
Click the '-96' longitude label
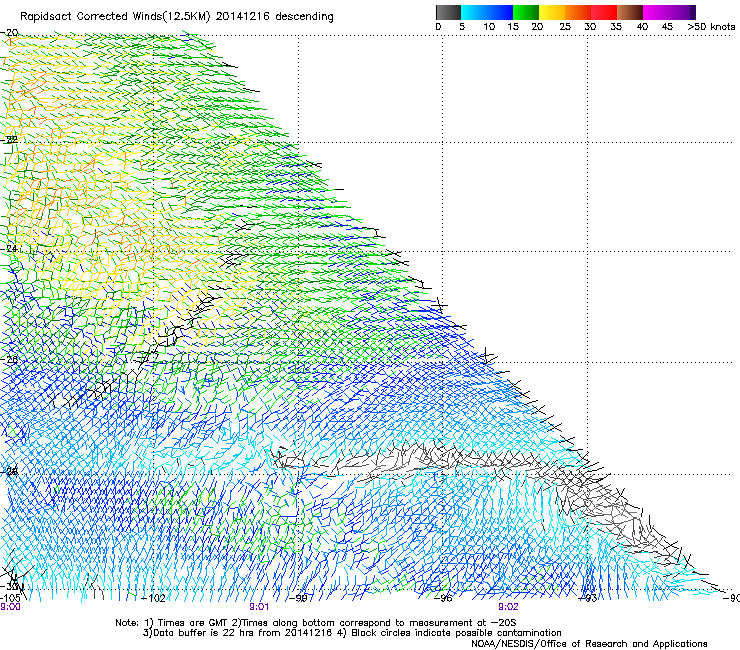[443, 598]
